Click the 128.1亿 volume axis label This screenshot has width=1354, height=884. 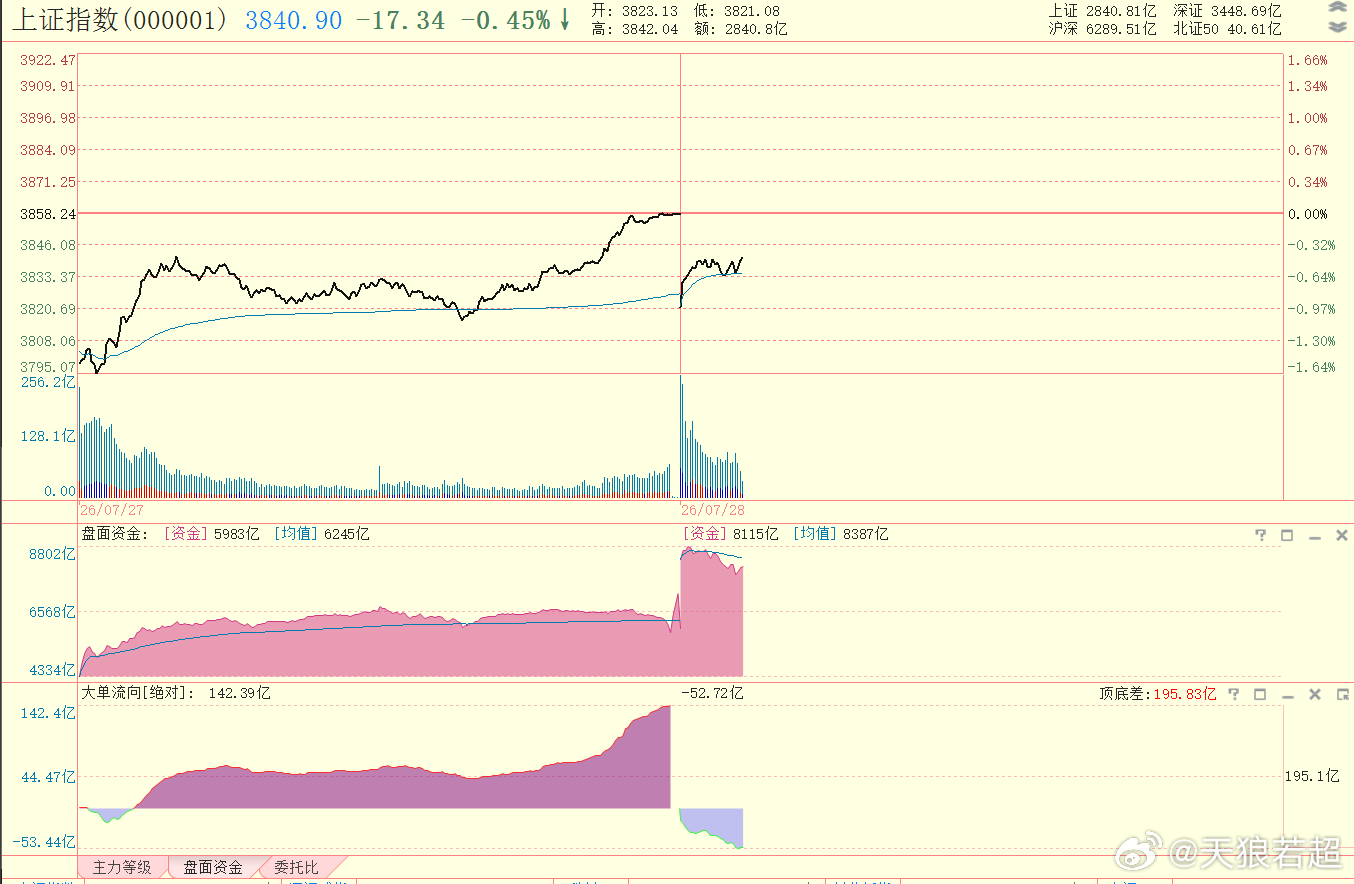click(49, 436)
